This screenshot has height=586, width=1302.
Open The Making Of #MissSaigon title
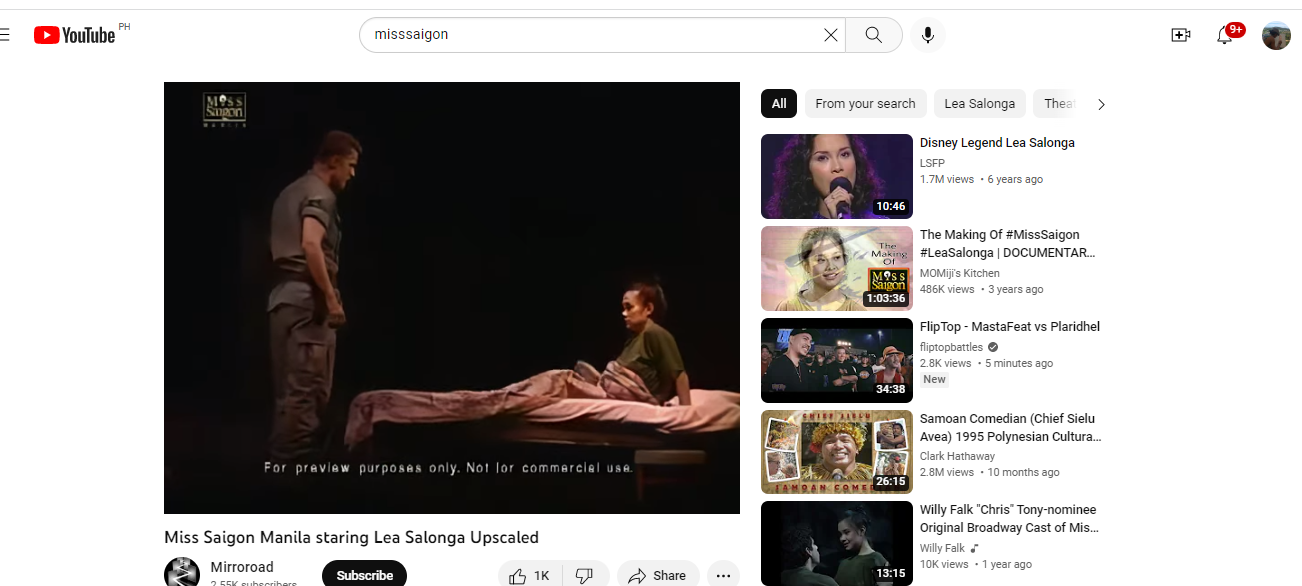coord(1008,244)
